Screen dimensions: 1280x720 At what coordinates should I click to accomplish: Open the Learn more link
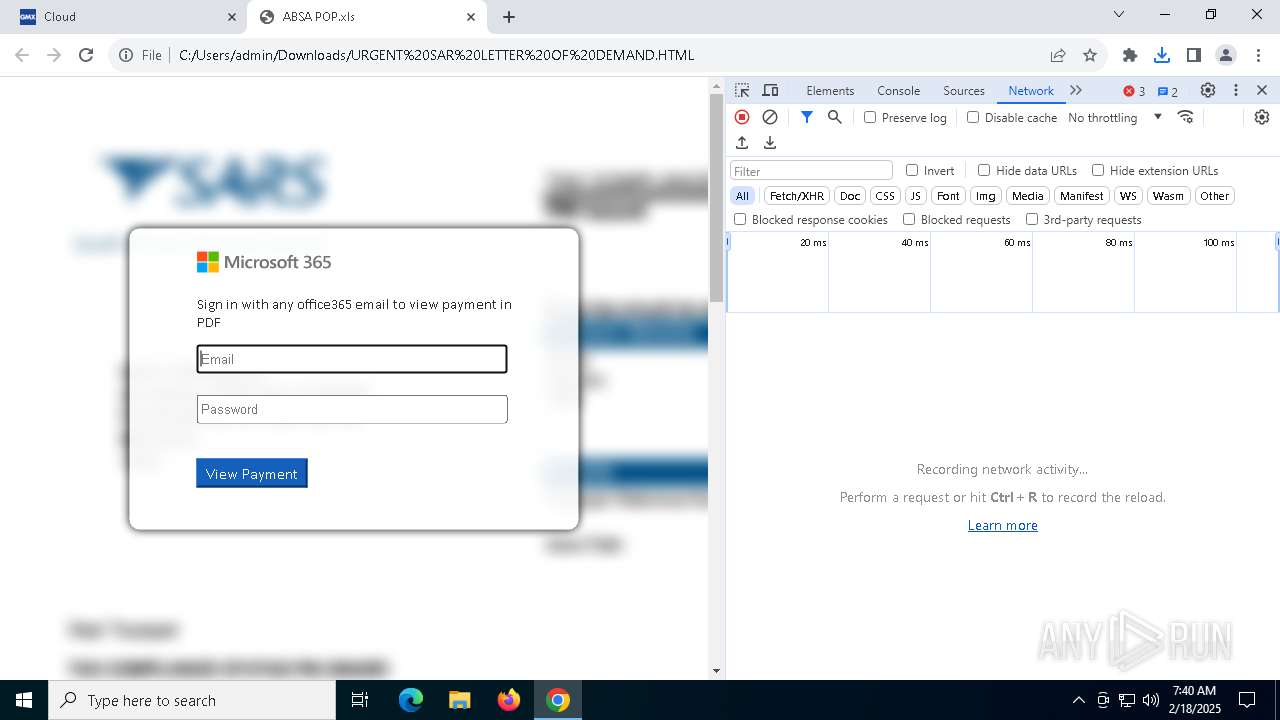pos(1002,525)
